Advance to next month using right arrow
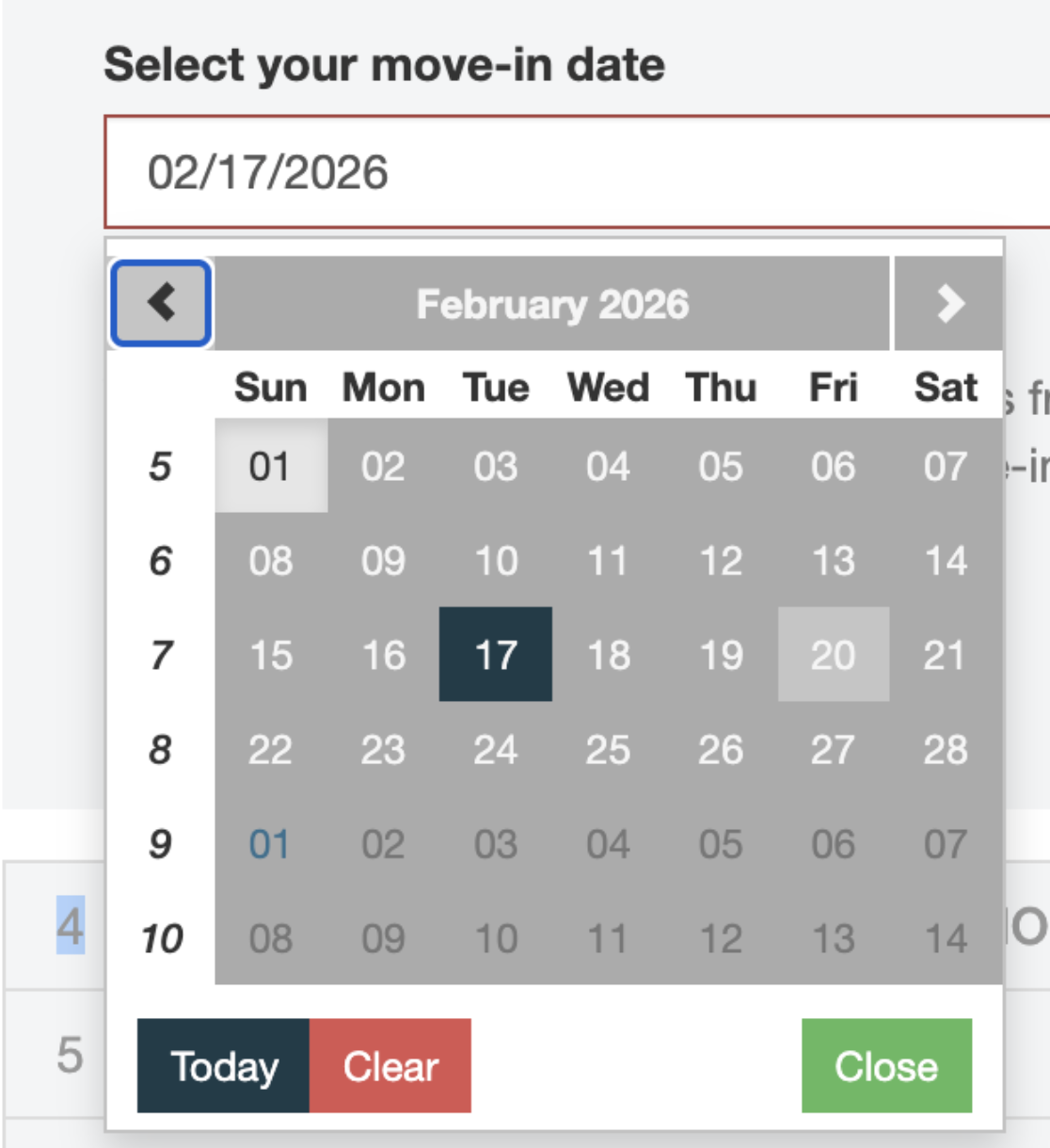This screenshot has height=1148, width=1050. click(948, 303)
